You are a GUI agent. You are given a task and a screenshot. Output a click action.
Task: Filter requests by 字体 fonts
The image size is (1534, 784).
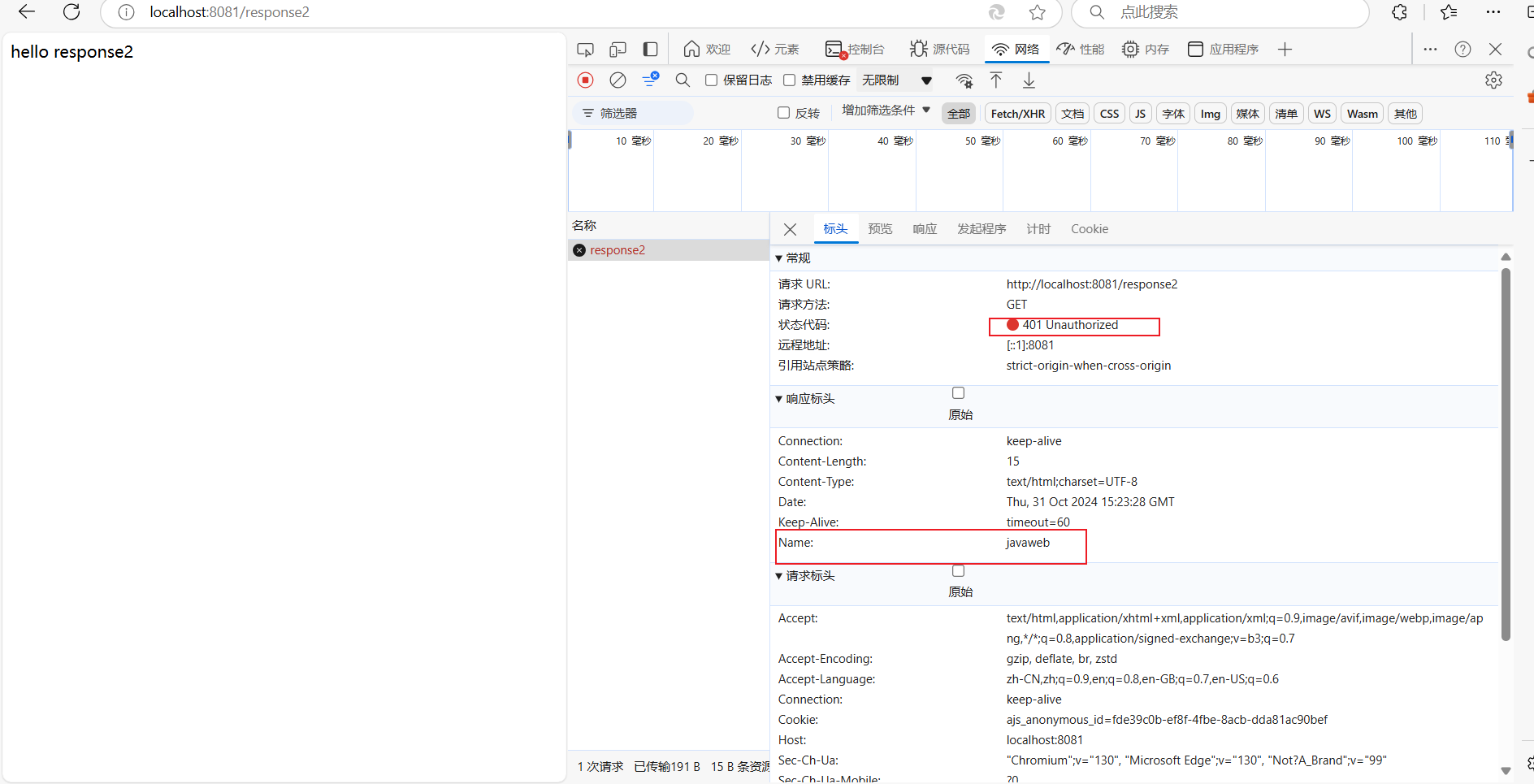1173,114
